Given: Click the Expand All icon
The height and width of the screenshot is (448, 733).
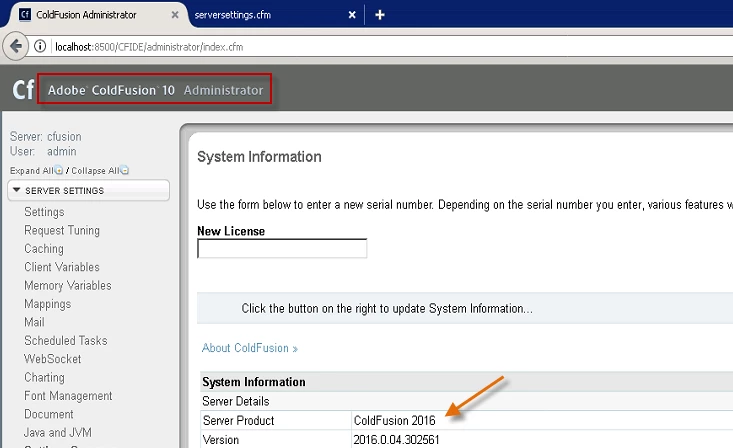Looking at the screenshot, I should tap(58, 170).
